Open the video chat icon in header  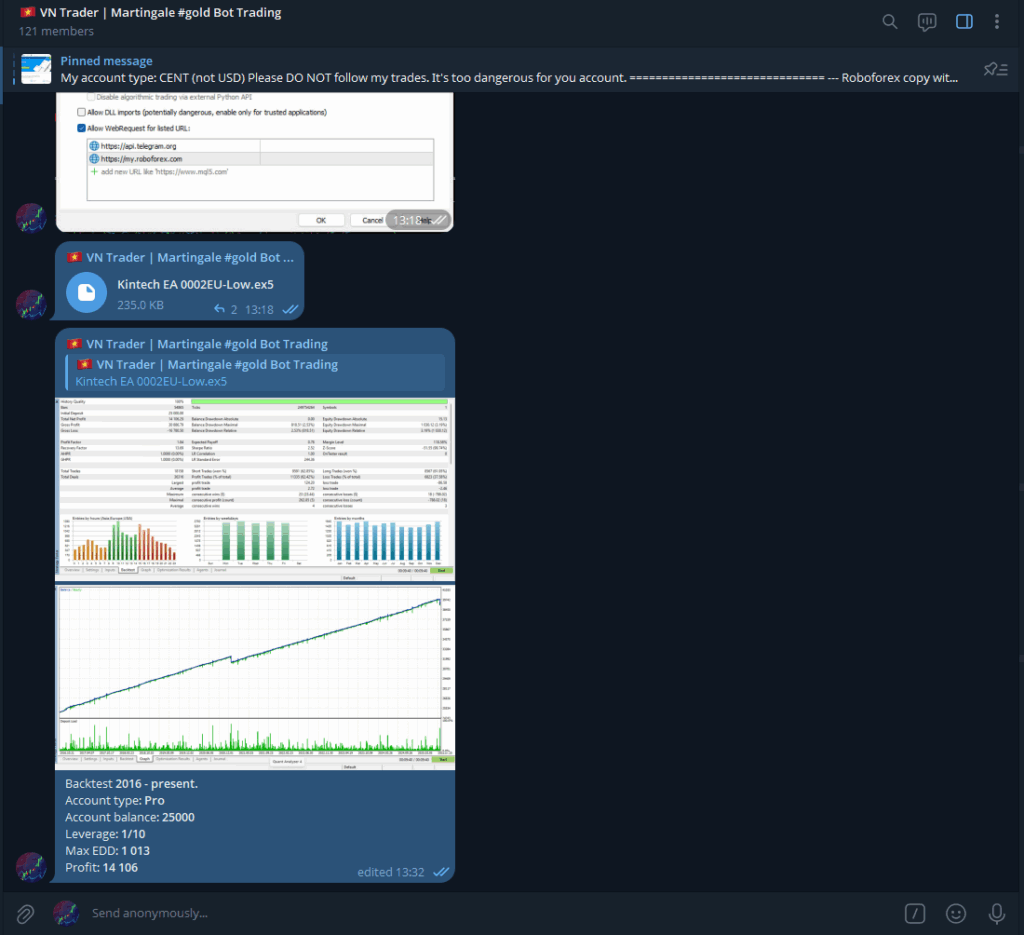(x=927, y=21)
